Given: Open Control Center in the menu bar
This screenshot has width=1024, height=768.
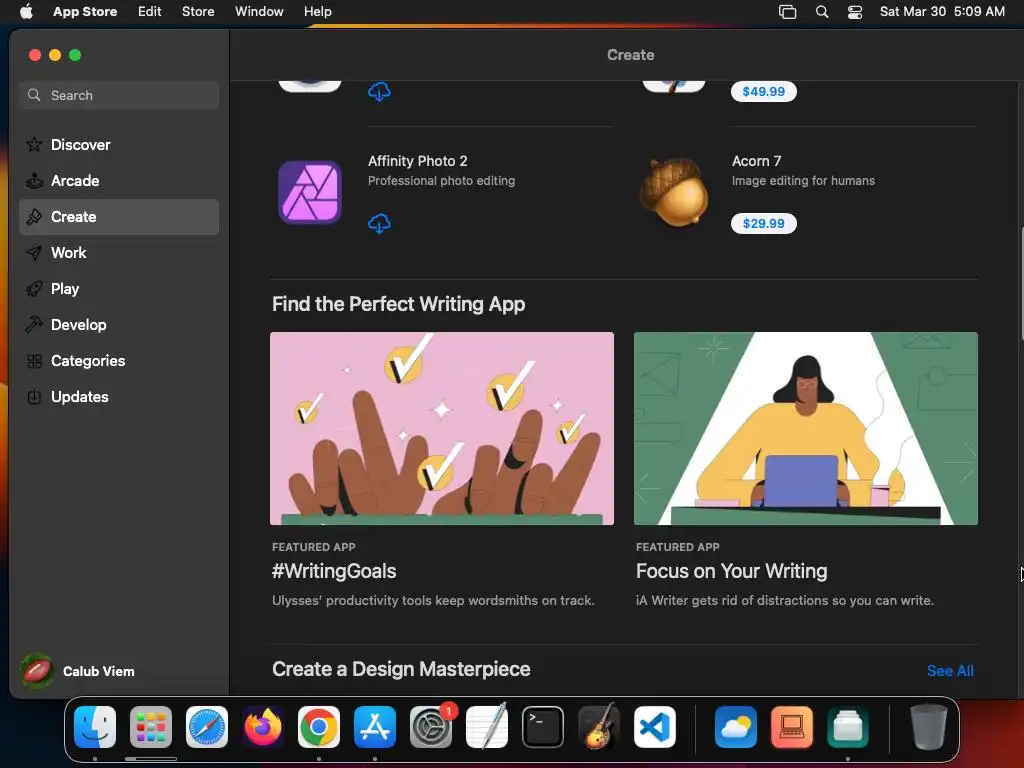Looking at the screenshot, I should click(855, 12).
